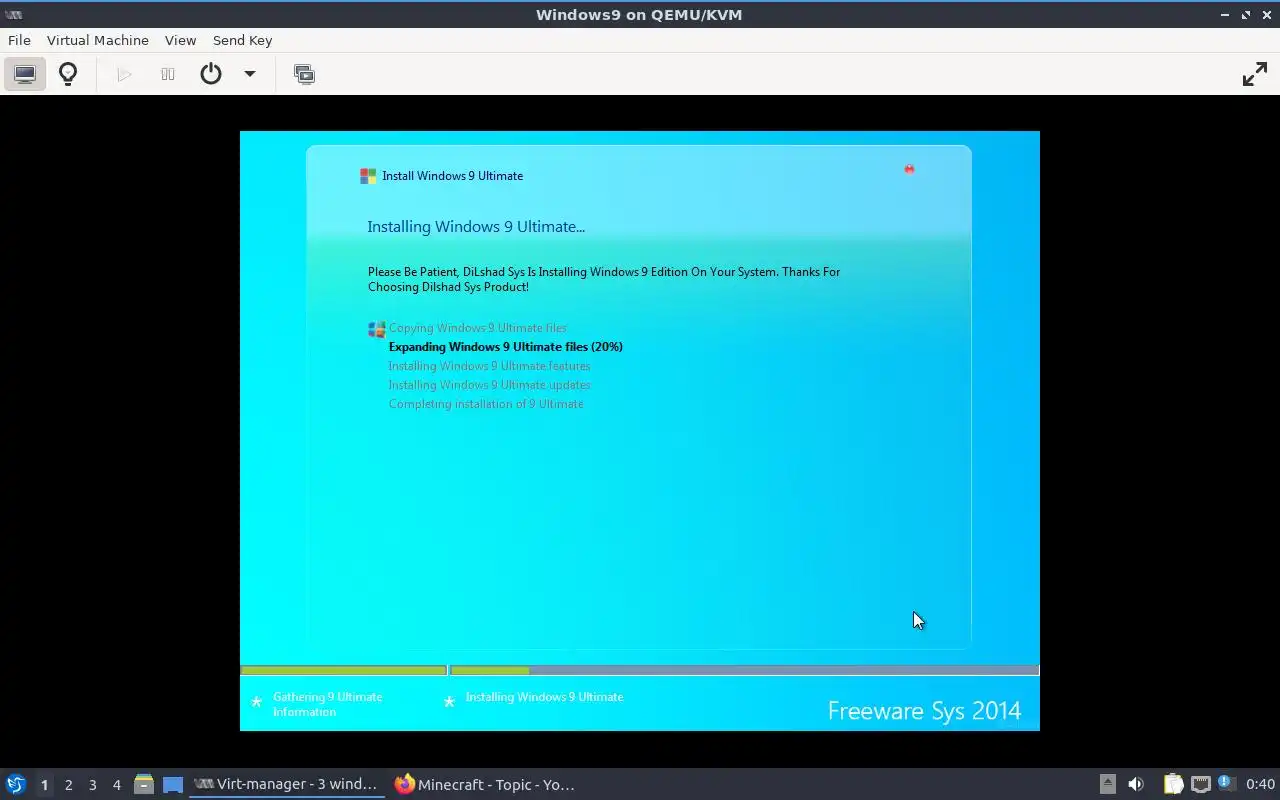Click the 'Freeware Sys 2014' text
The height and width of the screenshot is (800, 1280).
coord(924,711)
